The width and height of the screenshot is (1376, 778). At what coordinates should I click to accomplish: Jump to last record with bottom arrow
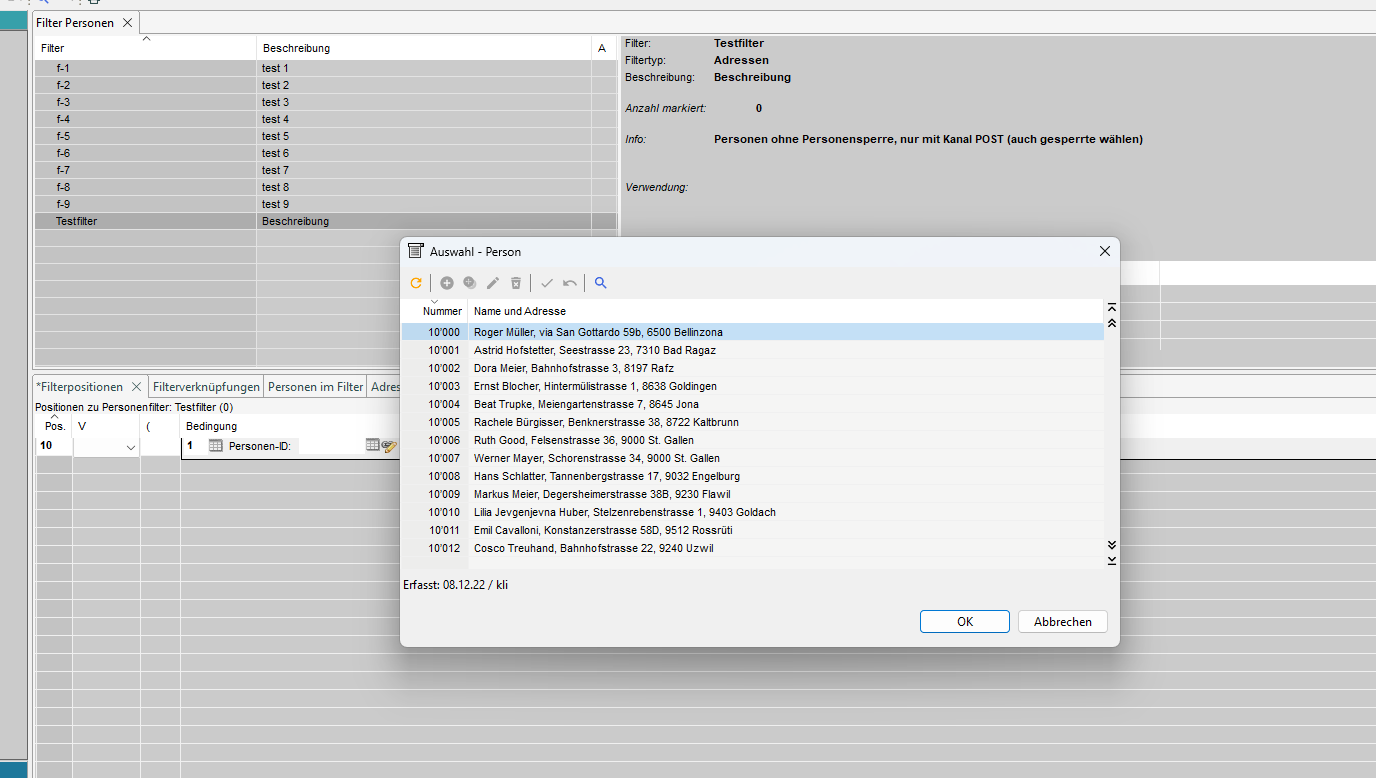point(1112,561)
